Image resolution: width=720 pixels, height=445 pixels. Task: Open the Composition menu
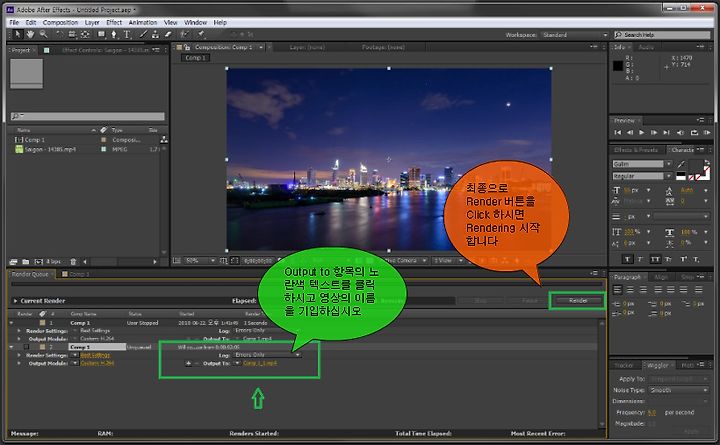[x=60, y=23]
